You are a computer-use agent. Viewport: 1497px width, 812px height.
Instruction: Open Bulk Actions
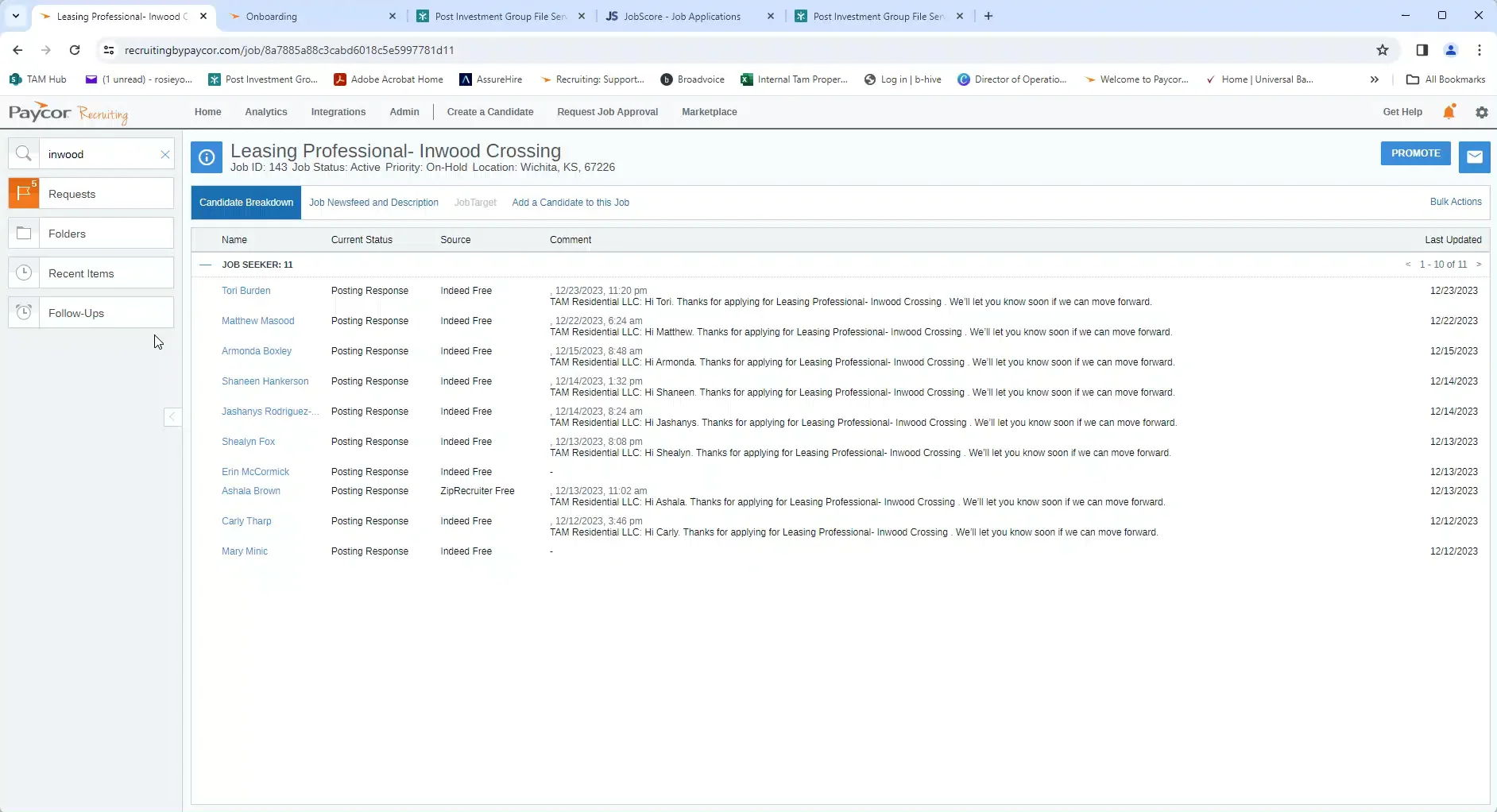1456,202
